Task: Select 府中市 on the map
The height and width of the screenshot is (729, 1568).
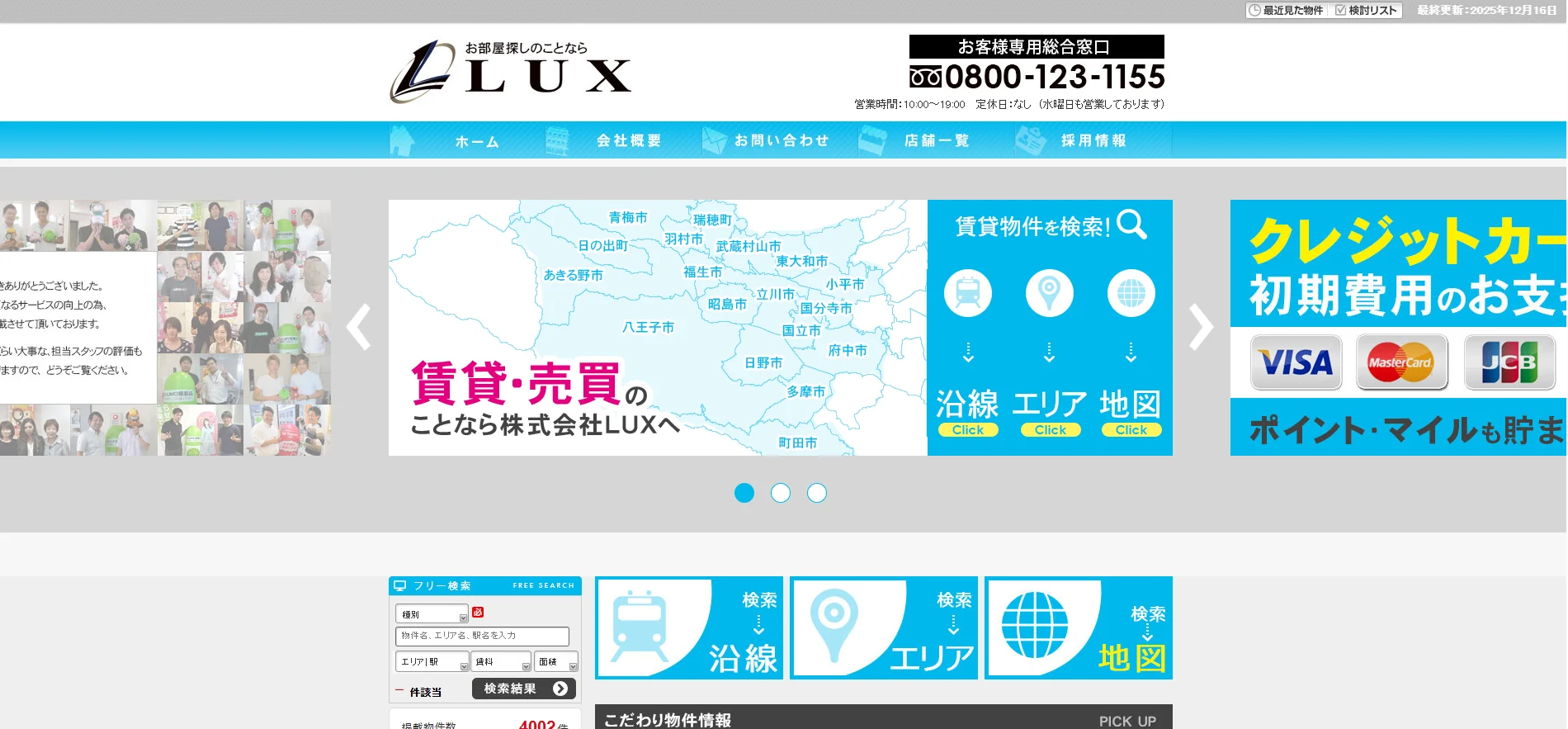Action: [848, 351]
